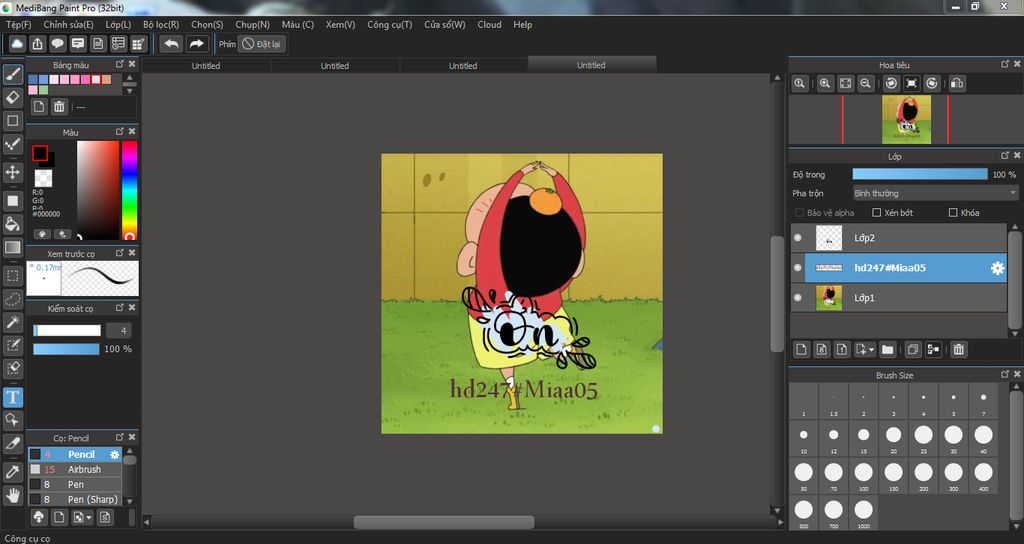The image size is (1024, 544).
Task: Select the Lasso selection tool
Action: tap(12, 299)
